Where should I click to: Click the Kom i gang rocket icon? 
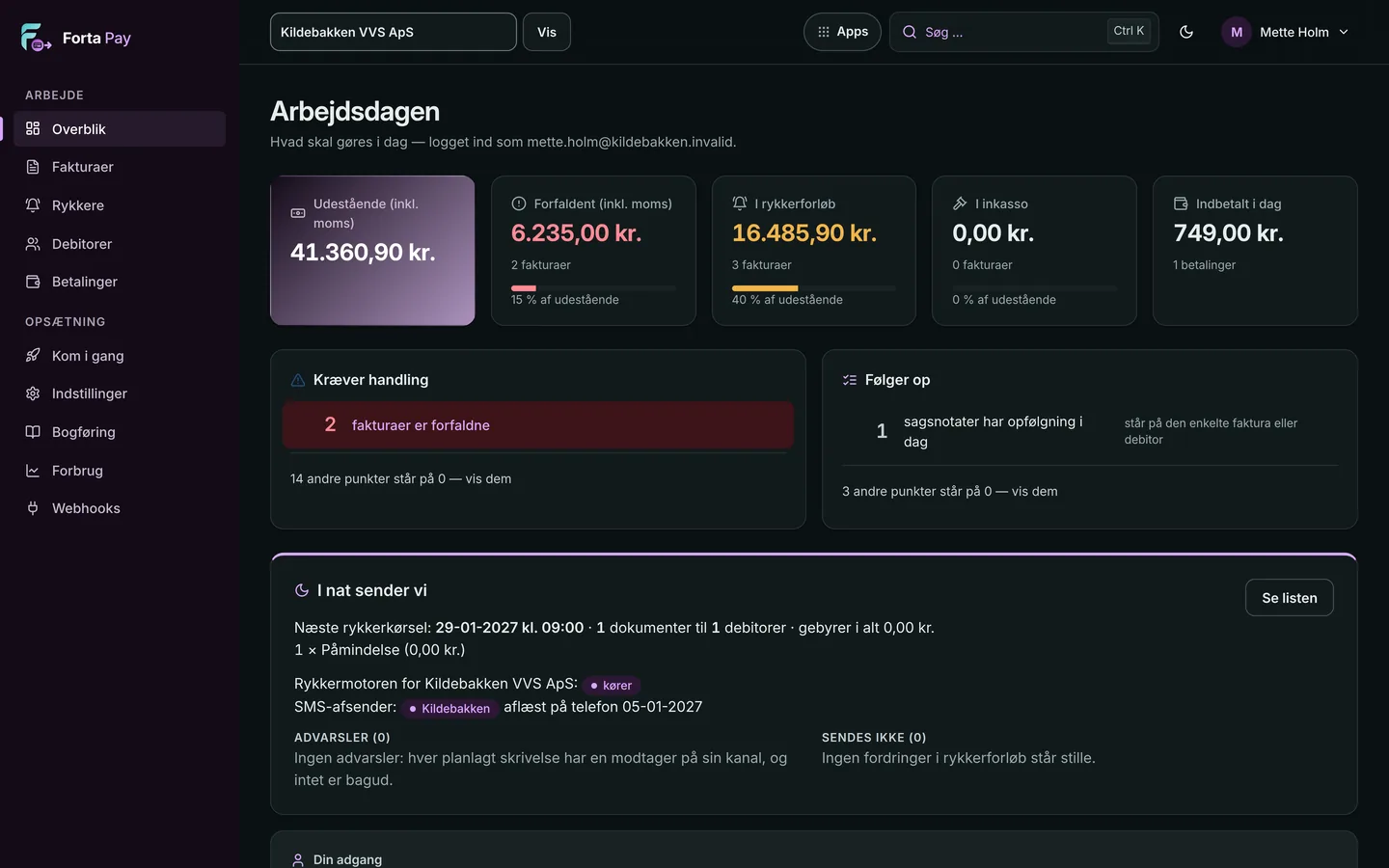33,356
